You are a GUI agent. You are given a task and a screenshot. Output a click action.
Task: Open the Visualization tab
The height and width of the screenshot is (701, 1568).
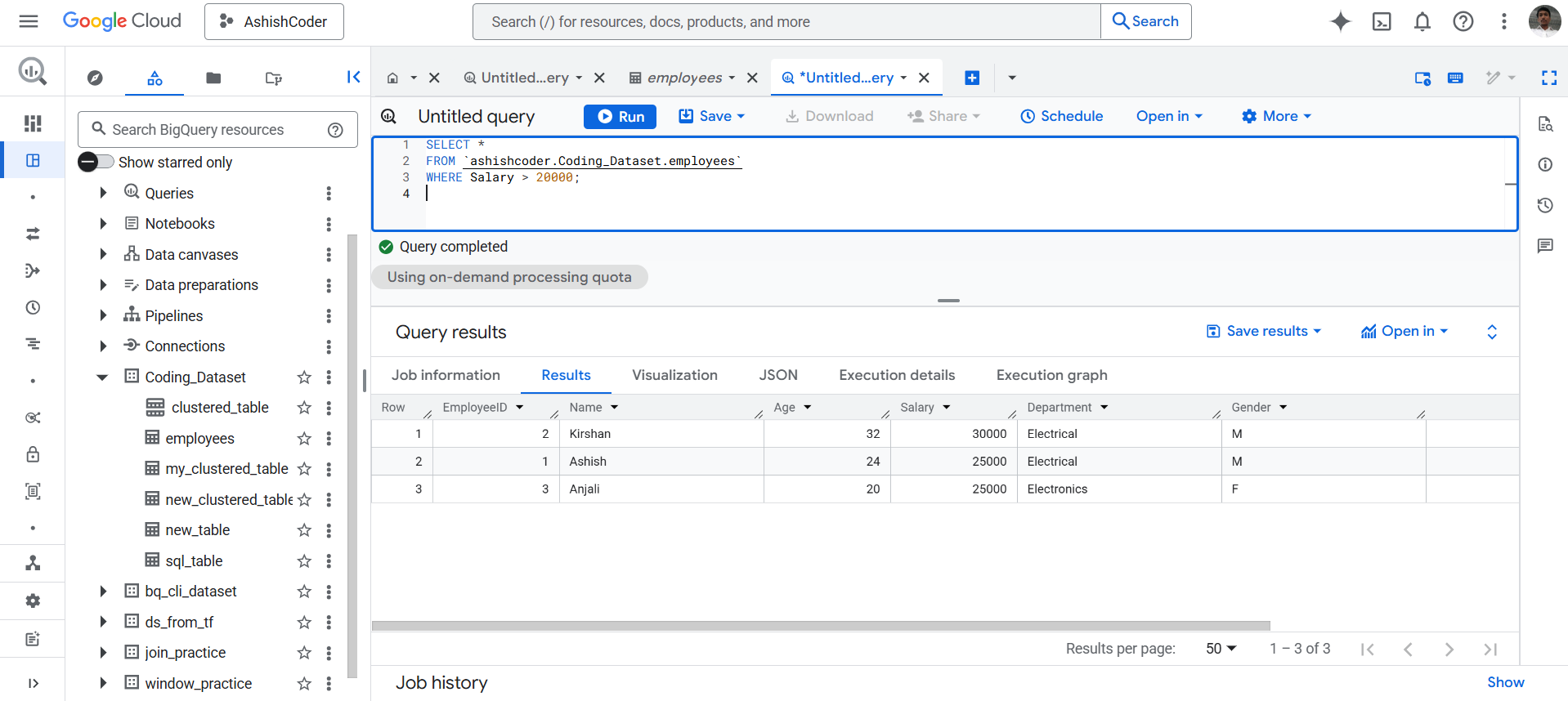[674, 375]
